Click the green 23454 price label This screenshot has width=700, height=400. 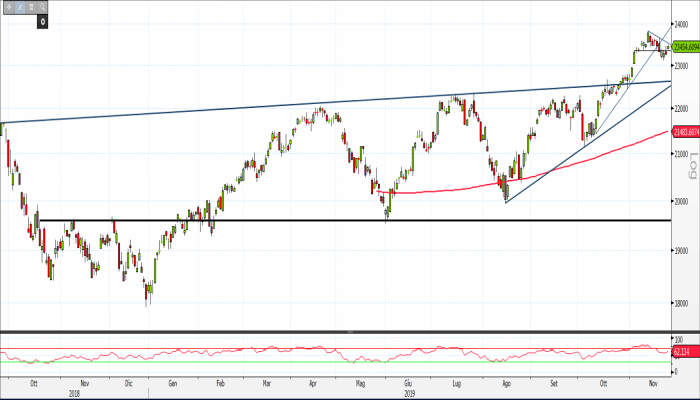coord(685,46)
